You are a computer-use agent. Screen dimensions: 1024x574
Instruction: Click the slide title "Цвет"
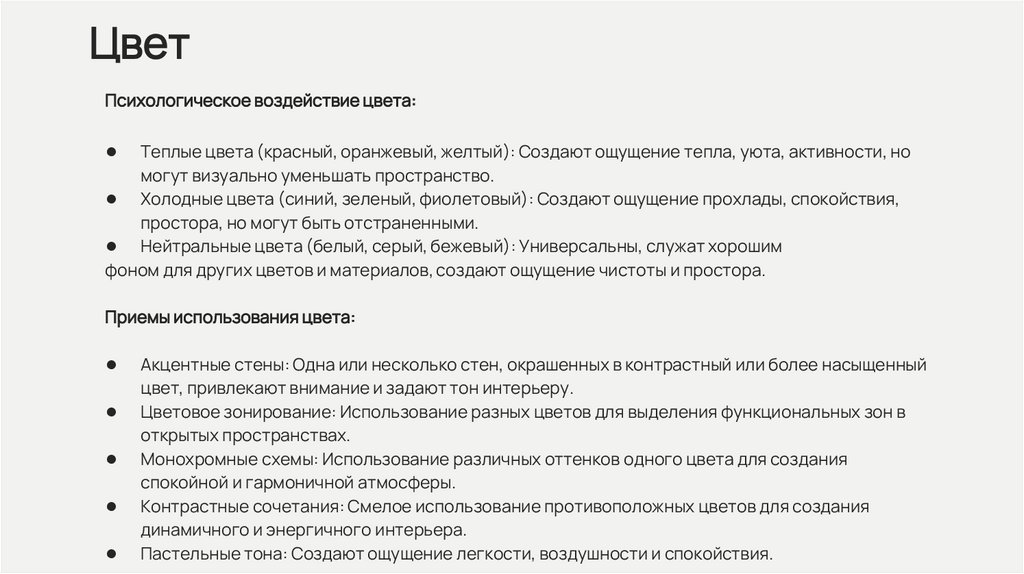click(139, 45)
